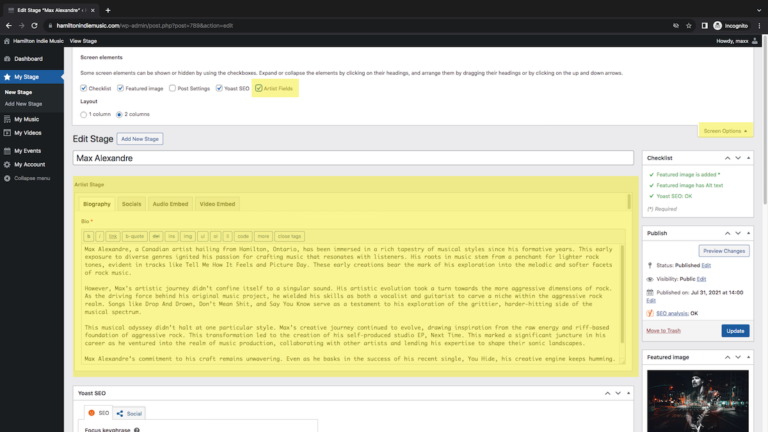Screen dimensions: 768x432
Task: Uncheck the Featured image checkbox
Action: click(120, 89)
